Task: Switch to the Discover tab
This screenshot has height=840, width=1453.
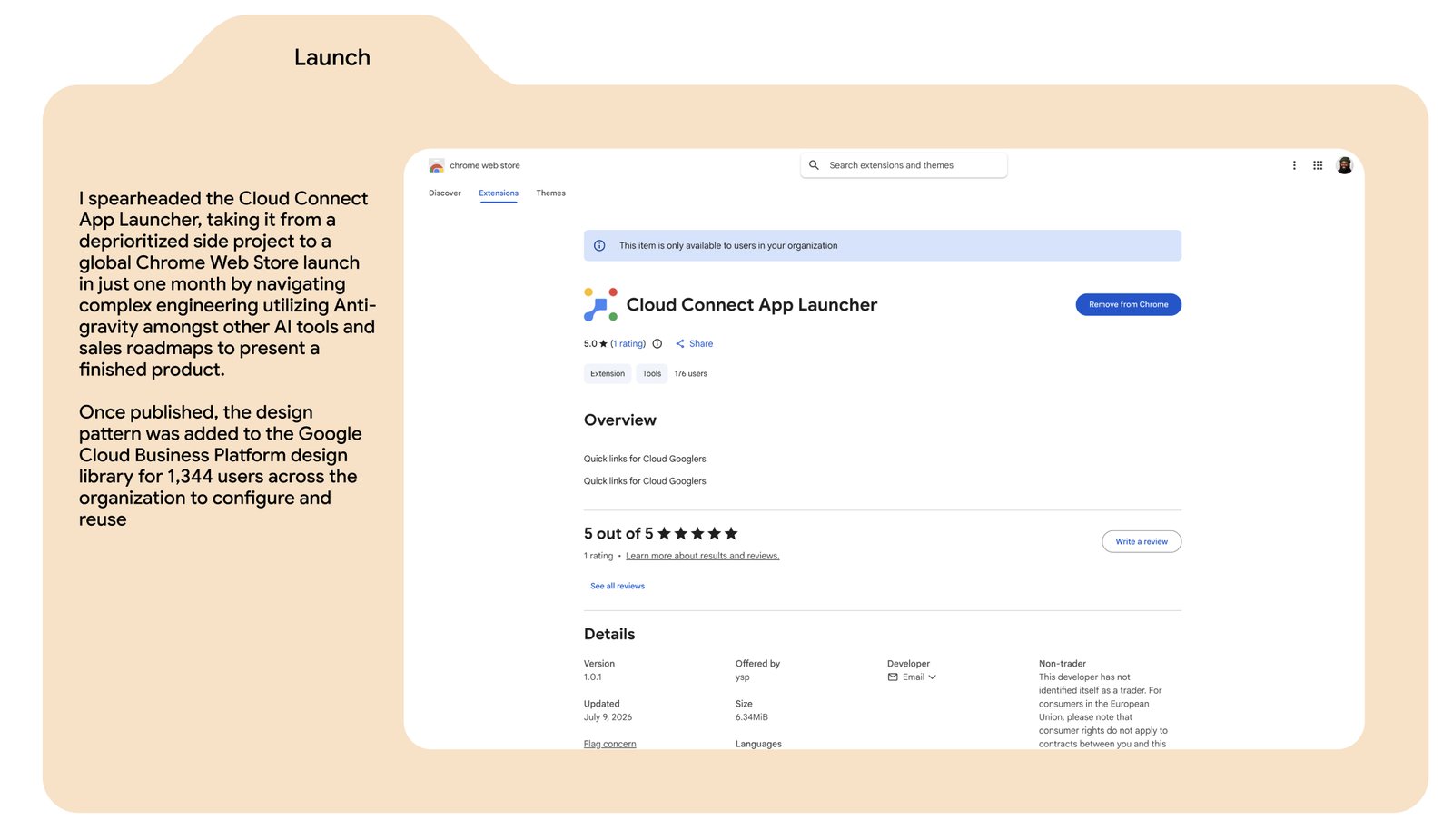Action: click(x=445, y=193)
